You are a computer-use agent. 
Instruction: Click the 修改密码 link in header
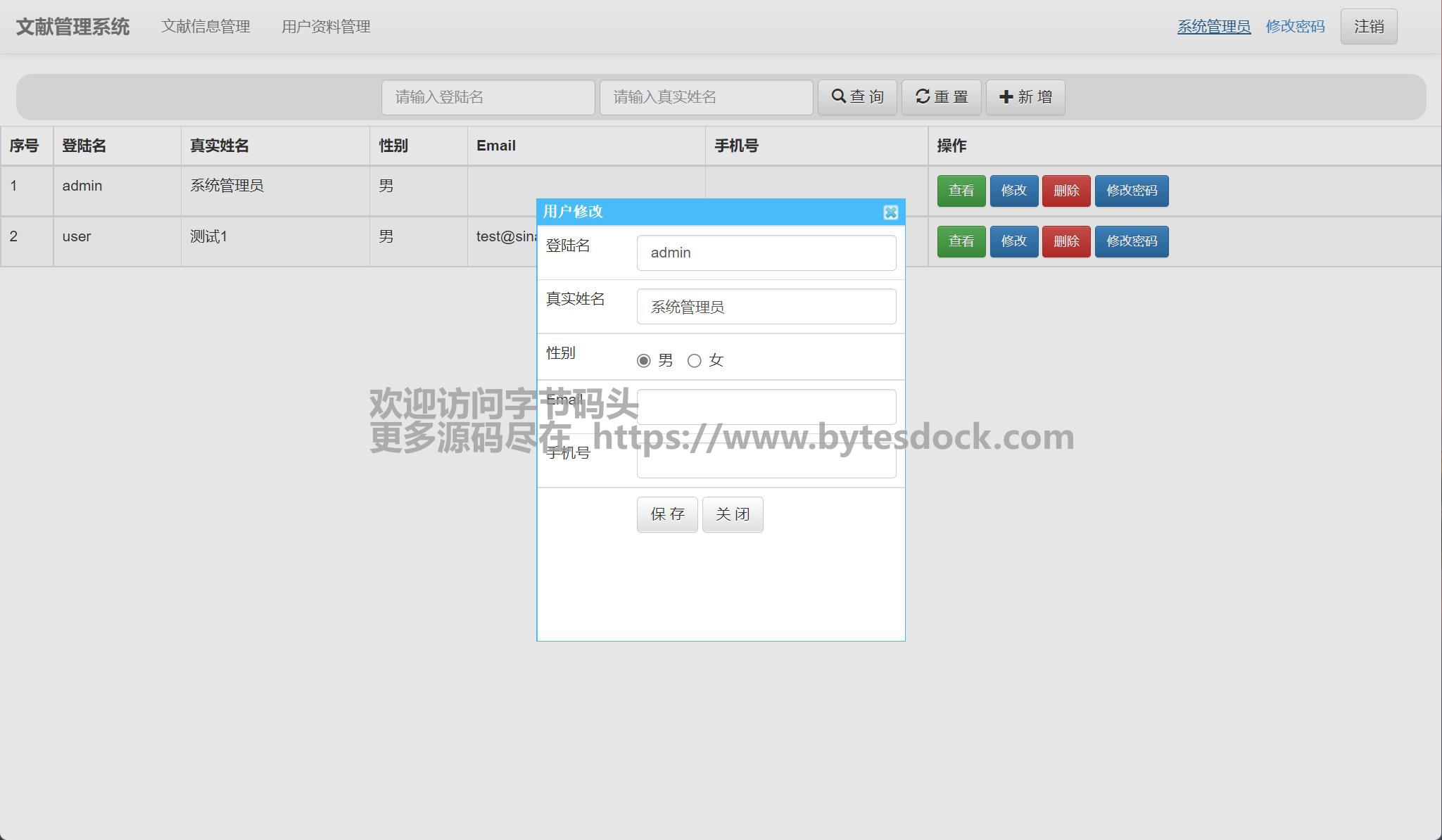(1295, 27)
